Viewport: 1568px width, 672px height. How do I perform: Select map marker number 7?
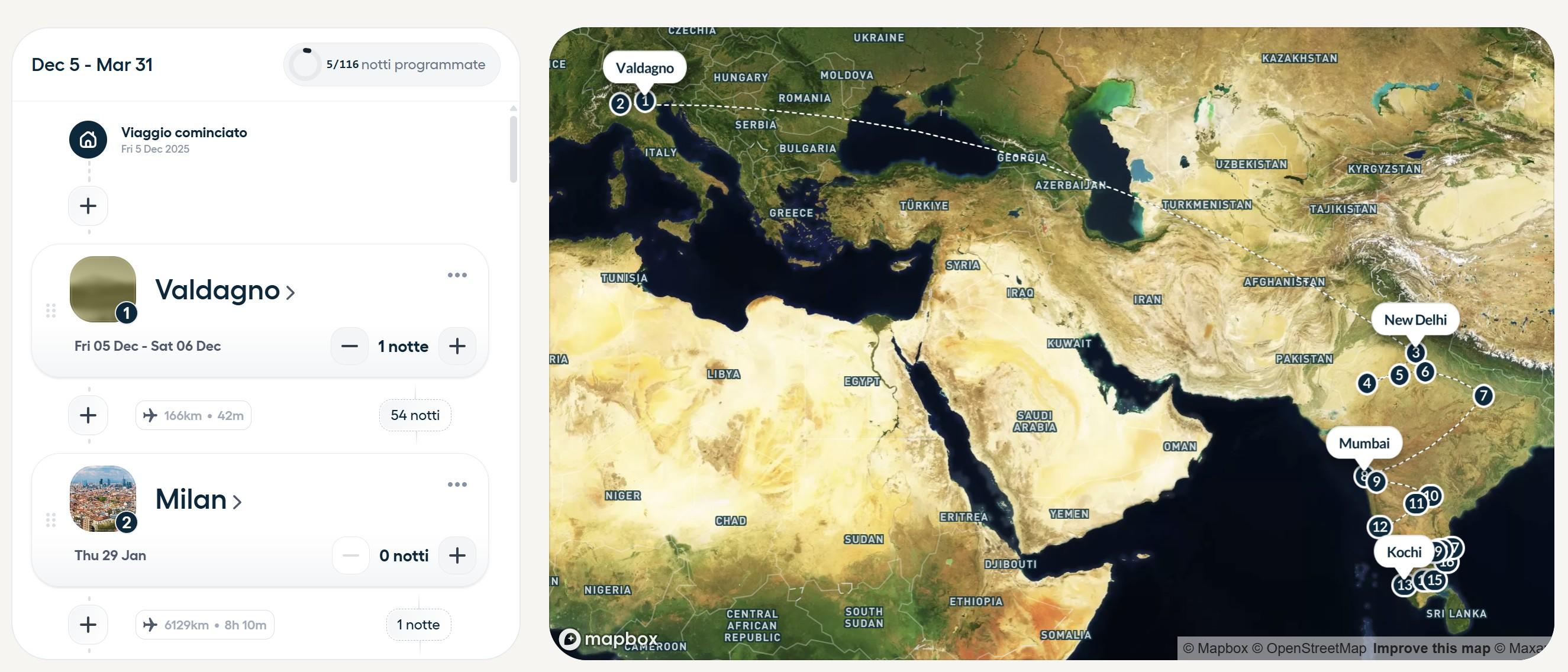point(1483,396)
